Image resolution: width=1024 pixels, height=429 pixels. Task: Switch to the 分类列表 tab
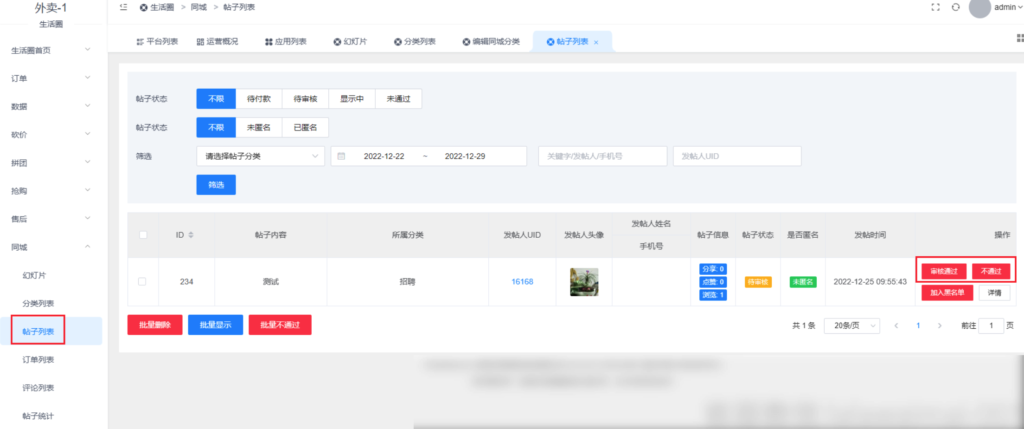tap(415, 42)
